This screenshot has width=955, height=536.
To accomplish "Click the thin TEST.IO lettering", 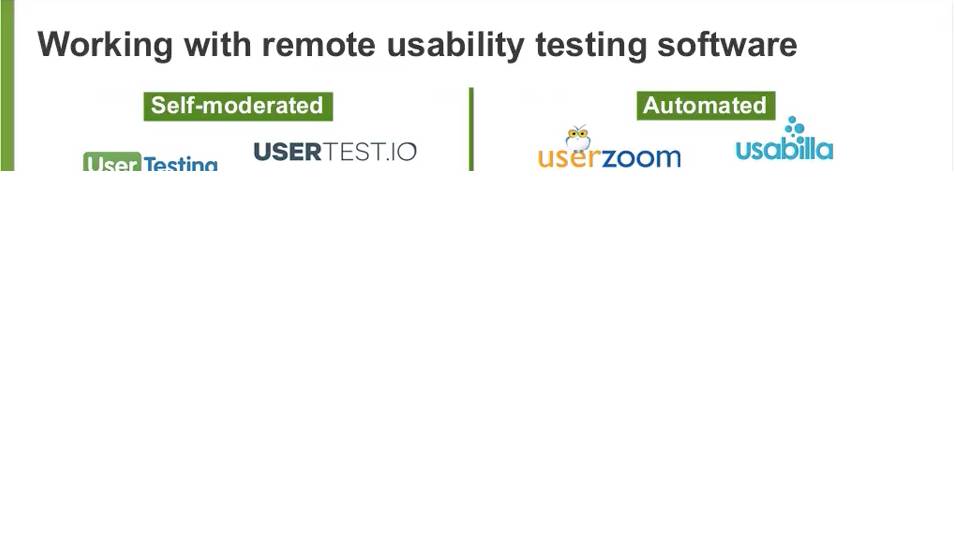I will 370,152.
